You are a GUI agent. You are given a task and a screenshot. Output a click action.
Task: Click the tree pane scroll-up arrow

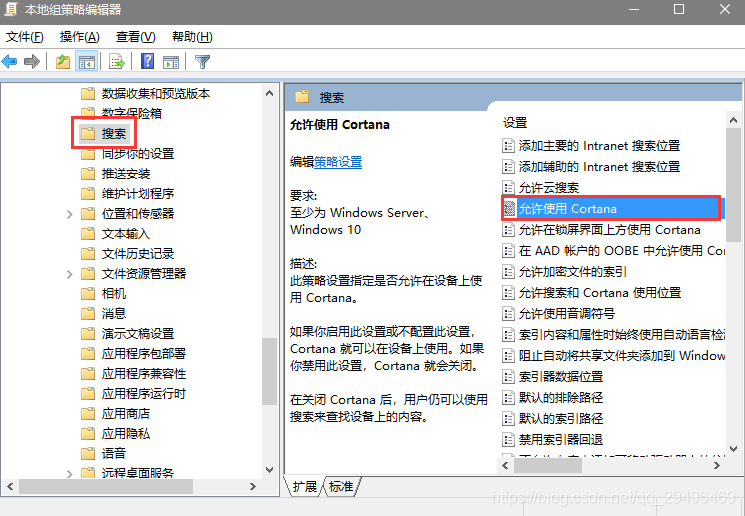click(269, 93)
